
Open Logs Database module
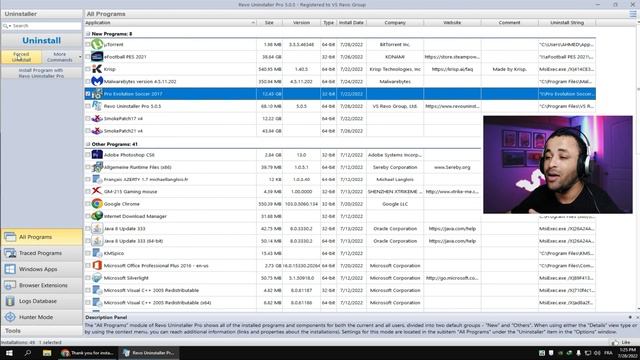(x=41, y=301)
